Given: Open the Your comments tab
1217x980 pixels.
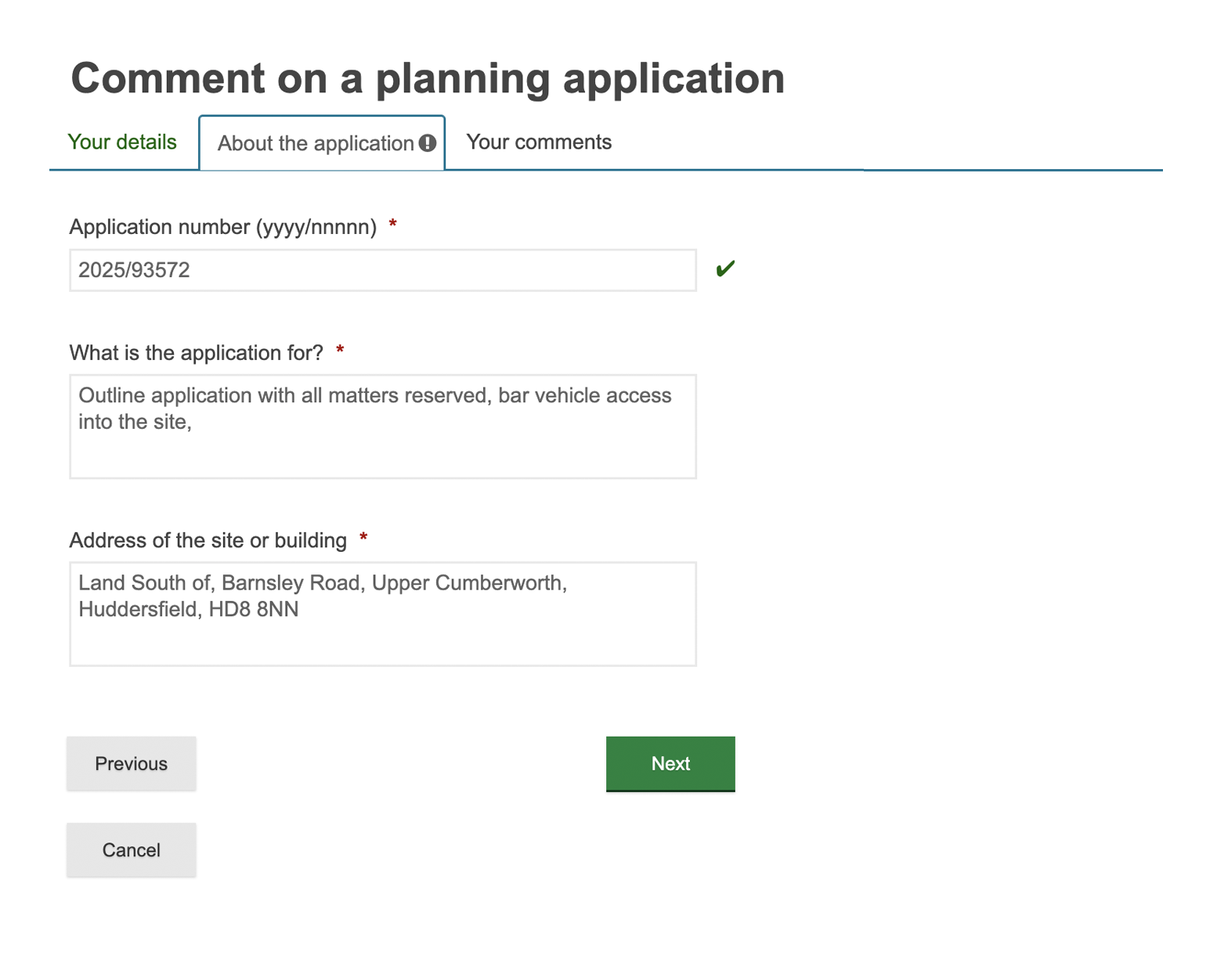Looking at the screenshot, I should [538, 142].
